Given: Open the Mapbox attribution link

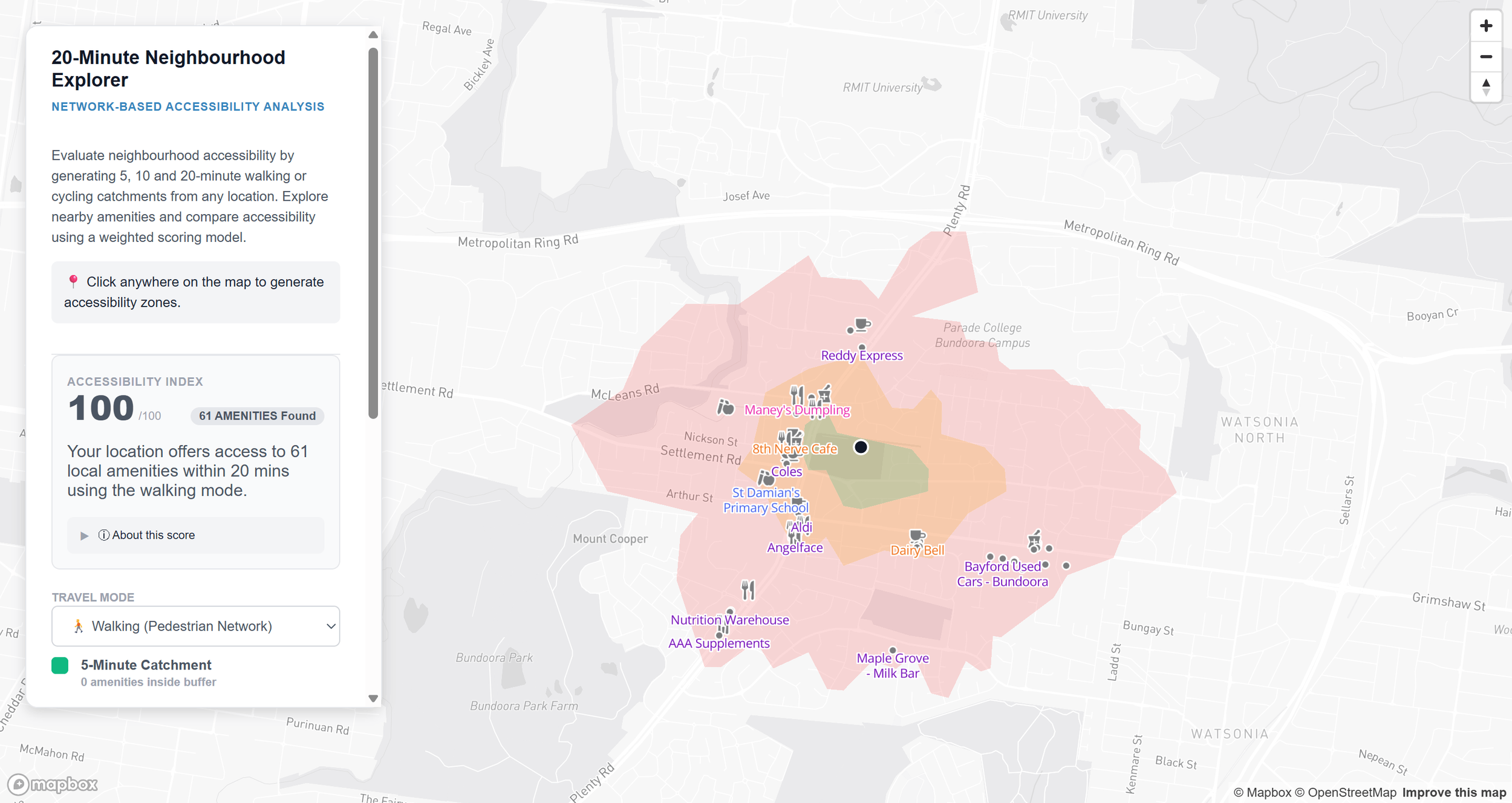Looking at the screenshot, I should tap(1262, 792).
